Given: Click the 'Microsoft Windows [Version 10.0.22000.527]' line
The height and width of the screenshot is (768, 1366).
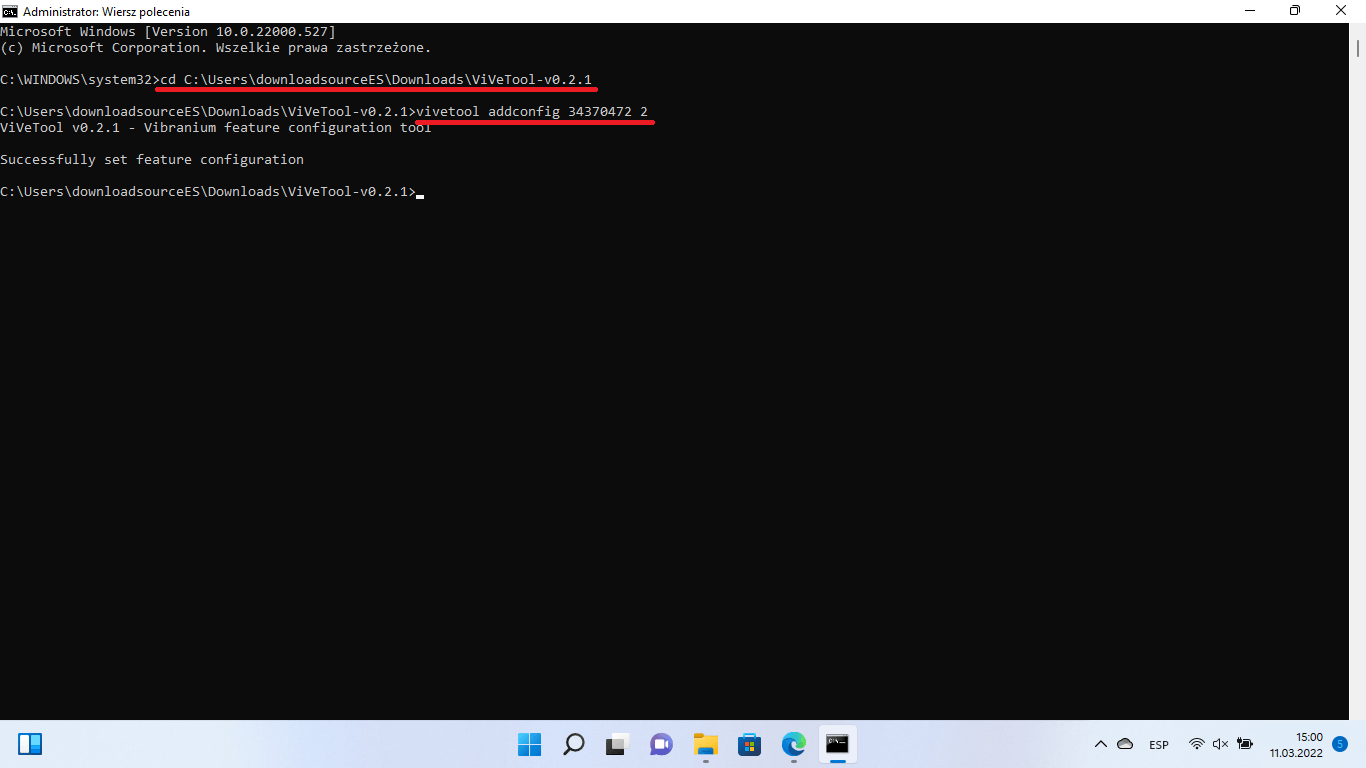Looking at the screenshot, I should [x=168, y=31].
